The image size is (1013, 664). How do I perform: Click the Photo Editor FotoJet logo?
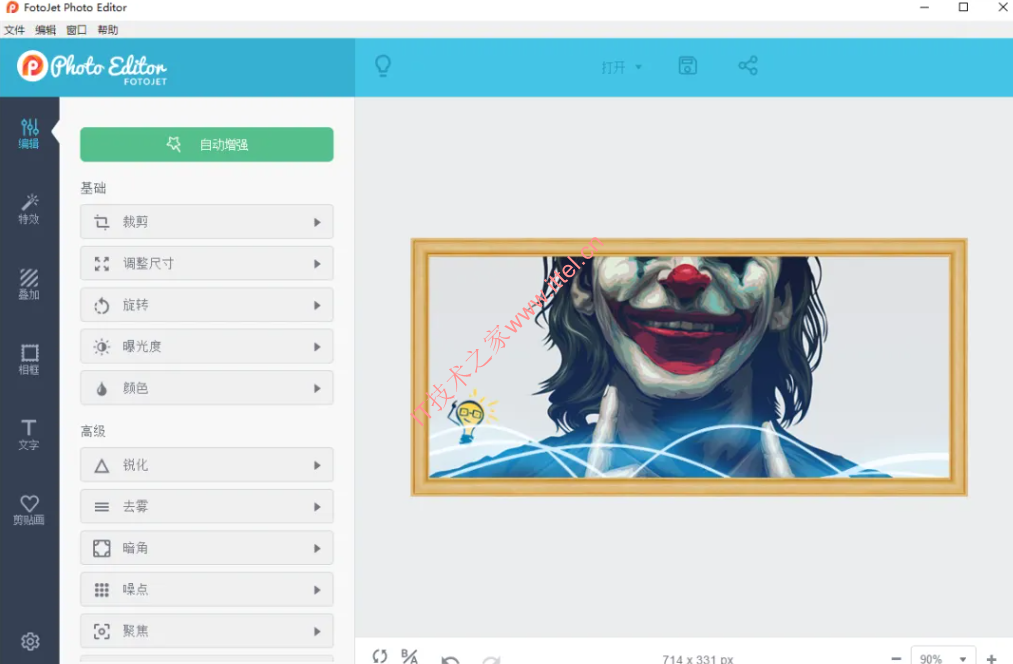[92, 67]
